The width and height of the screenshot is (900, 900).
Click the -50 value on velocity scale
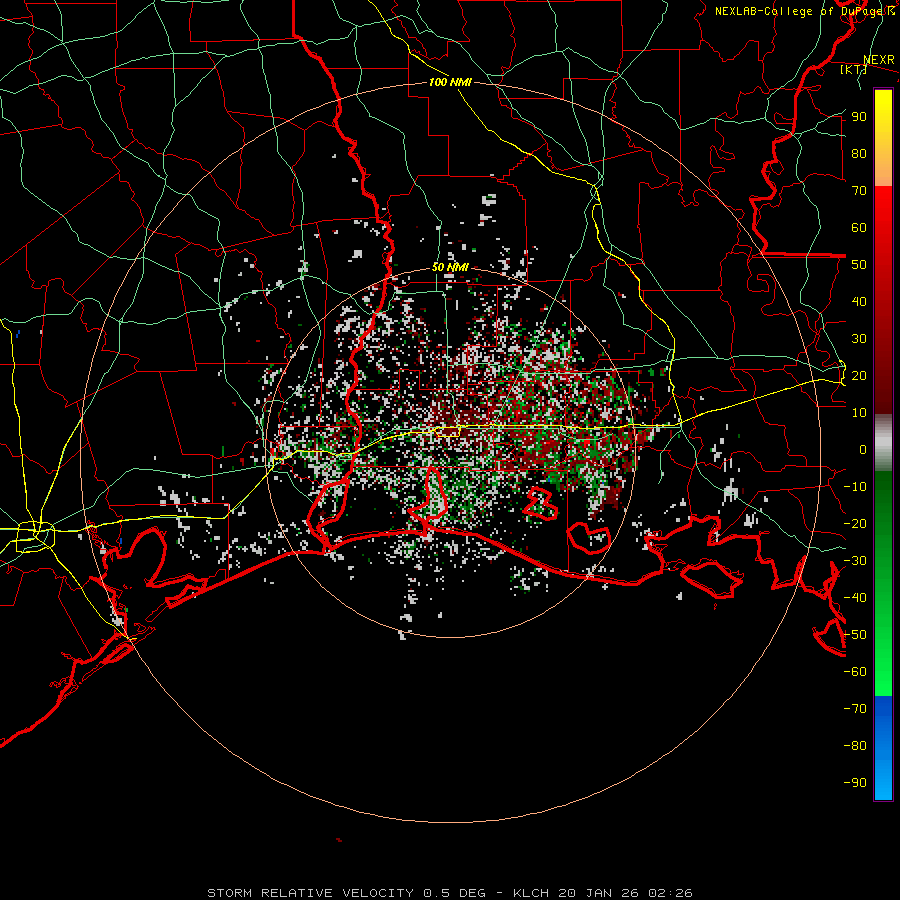[855, 635]
